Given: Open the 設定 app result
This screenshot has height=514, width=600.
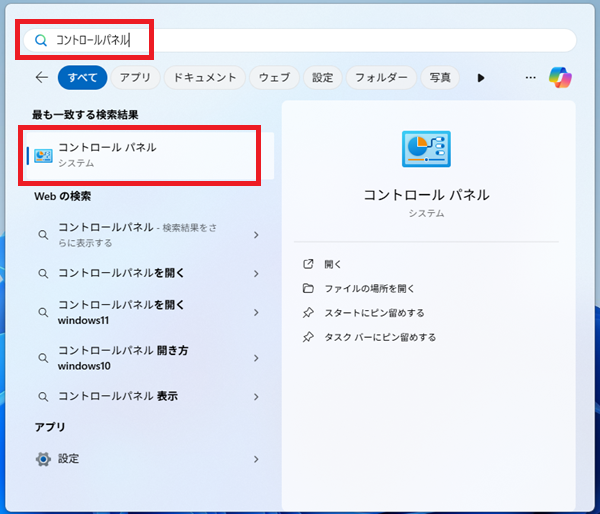Looking at the screenshot, I should [x=149, y=459].
